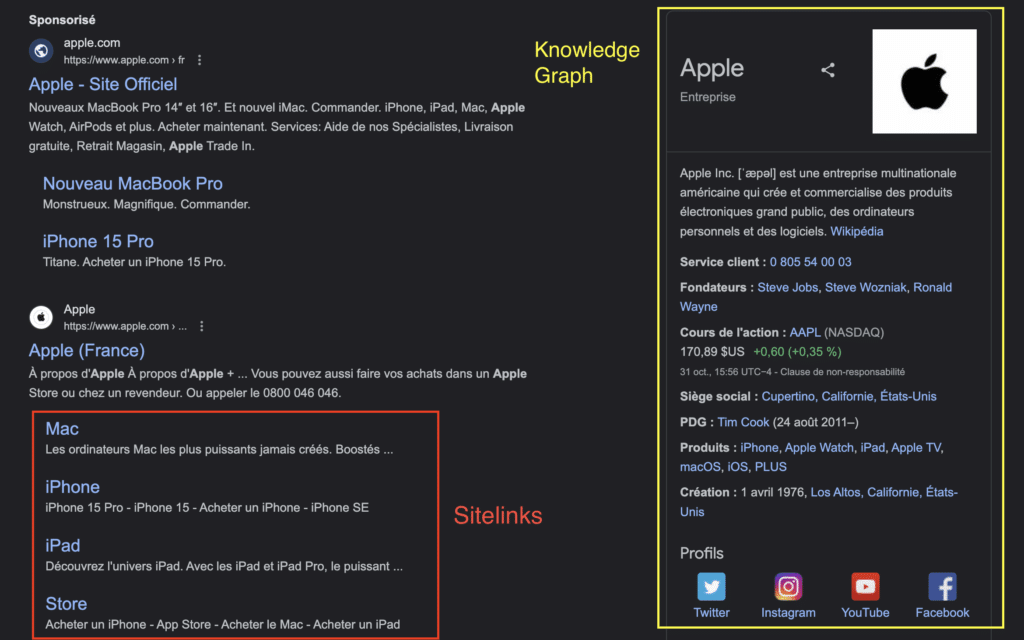This screenshot has width=1024, height=640.
Task: Open the Mac sitelink
Action: pyautogui.click(x=62, y=429)
